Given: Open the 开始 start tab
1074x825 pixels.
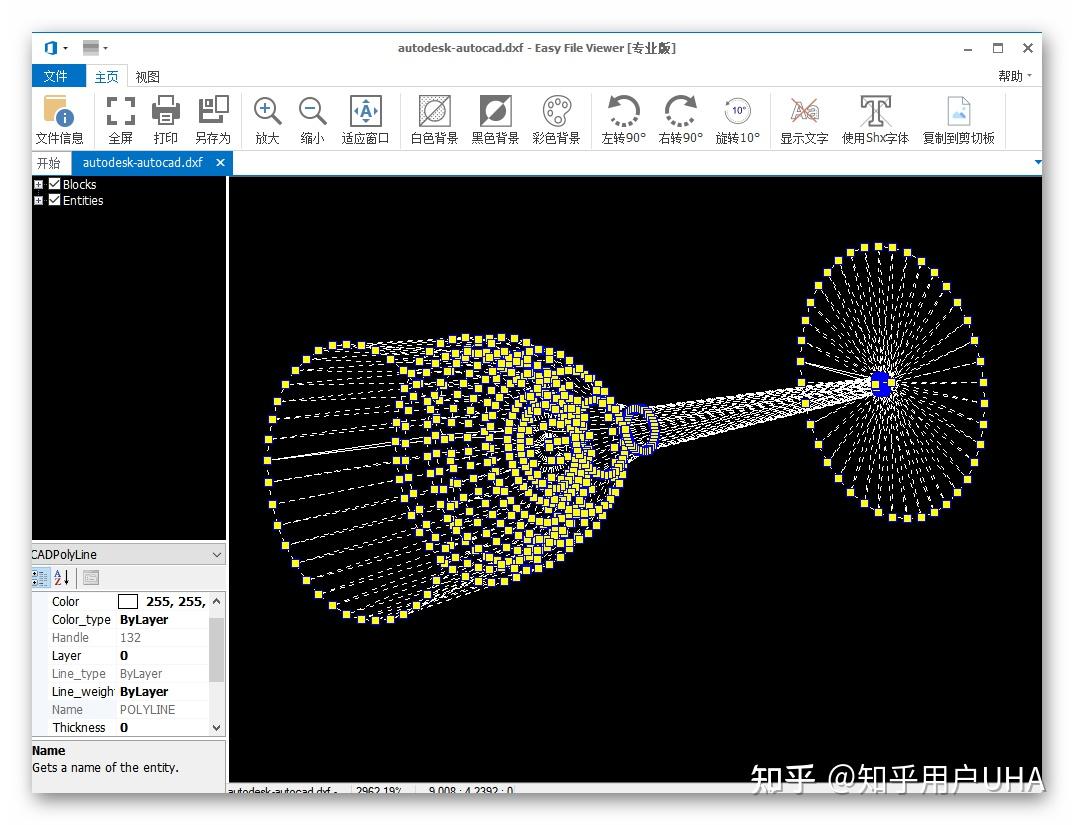Looking at the screenshot, I should (x=49, y=163).
